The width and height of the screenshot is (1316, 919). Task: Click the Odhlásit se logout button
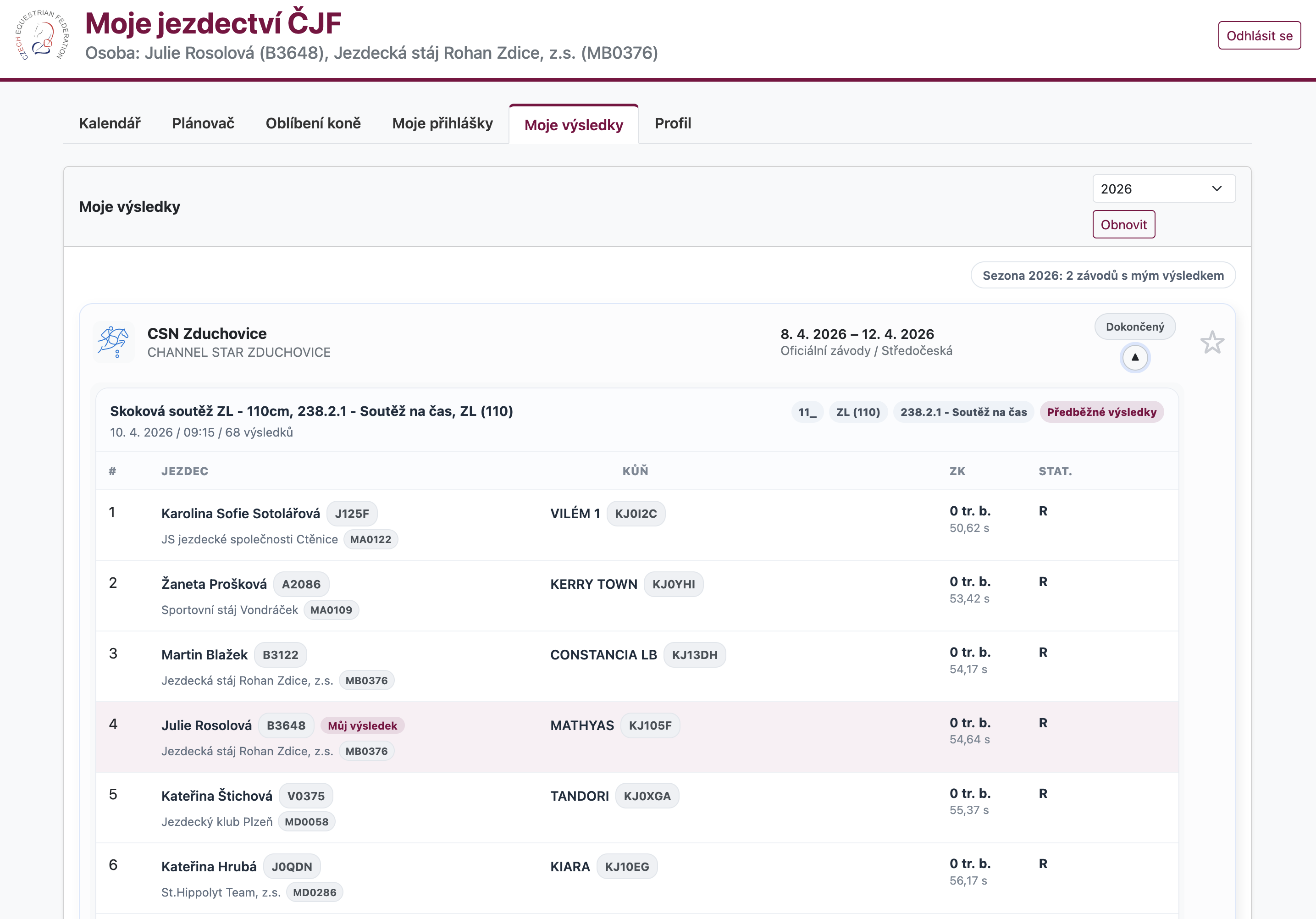[1259, 36]
